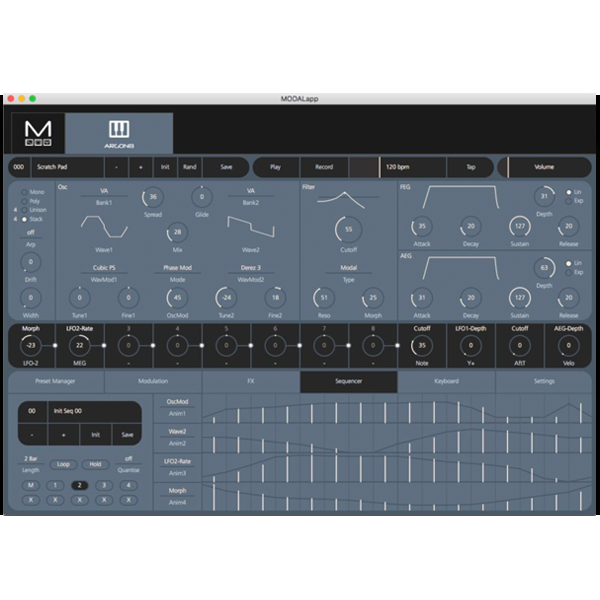Open the Modal filter type selector
600x600 pixels.
pyautogui.click(x=347, y=268)
